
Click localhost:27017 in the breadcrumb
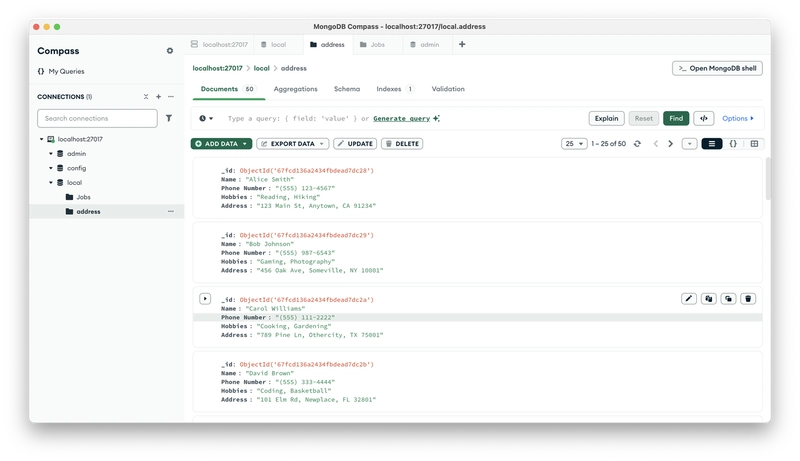[x=217, y=68]
